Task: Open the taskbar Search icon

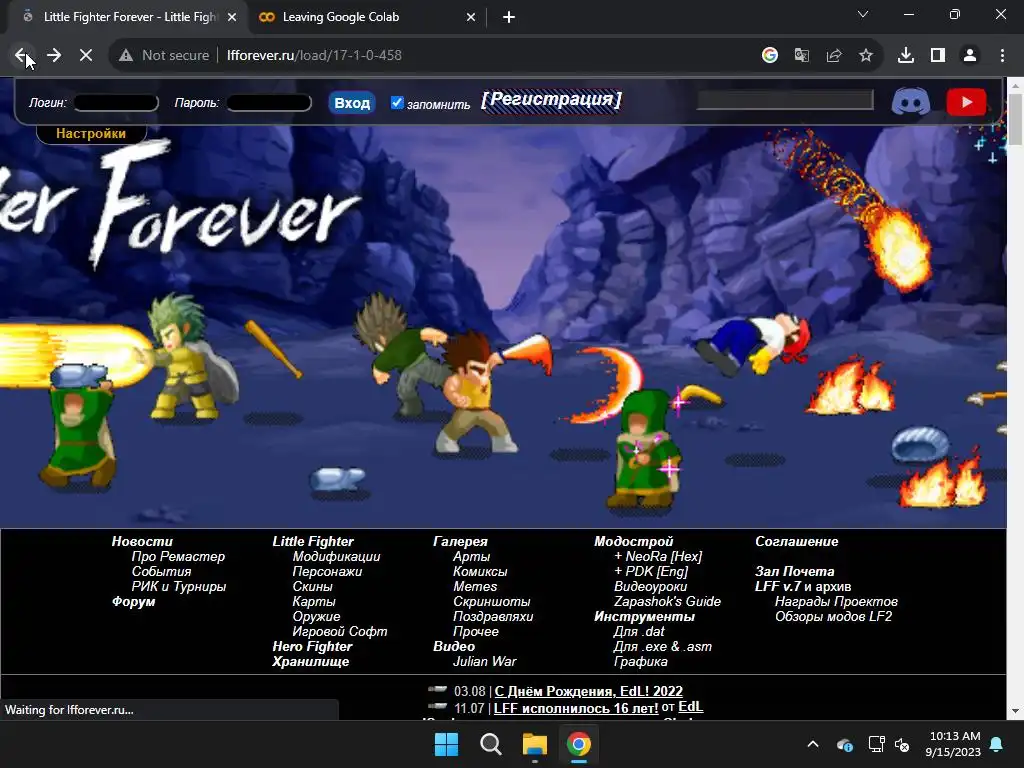Action: (490, 744)
